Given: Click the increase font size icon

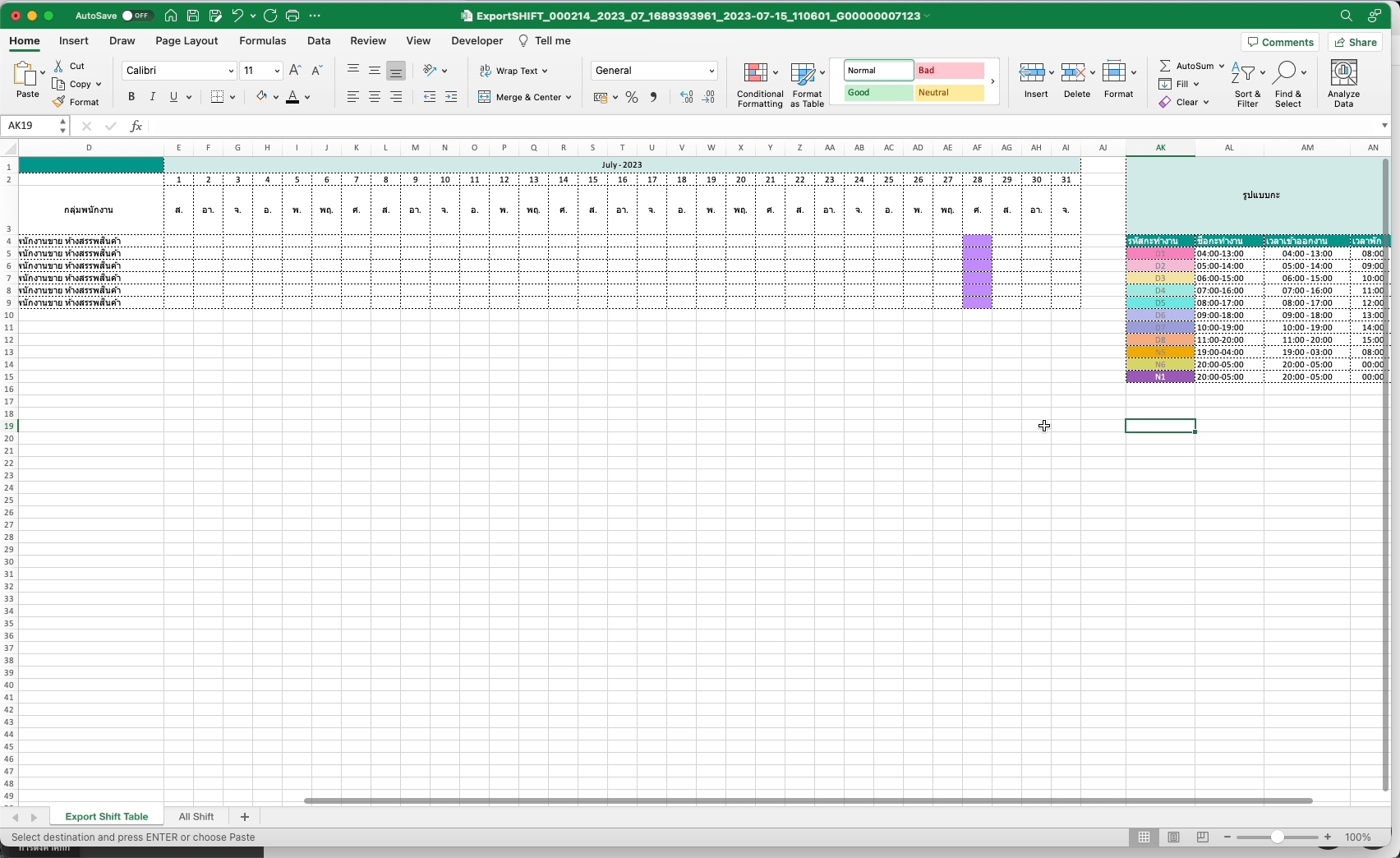Looking at the screenshot, I should point(295,71).
